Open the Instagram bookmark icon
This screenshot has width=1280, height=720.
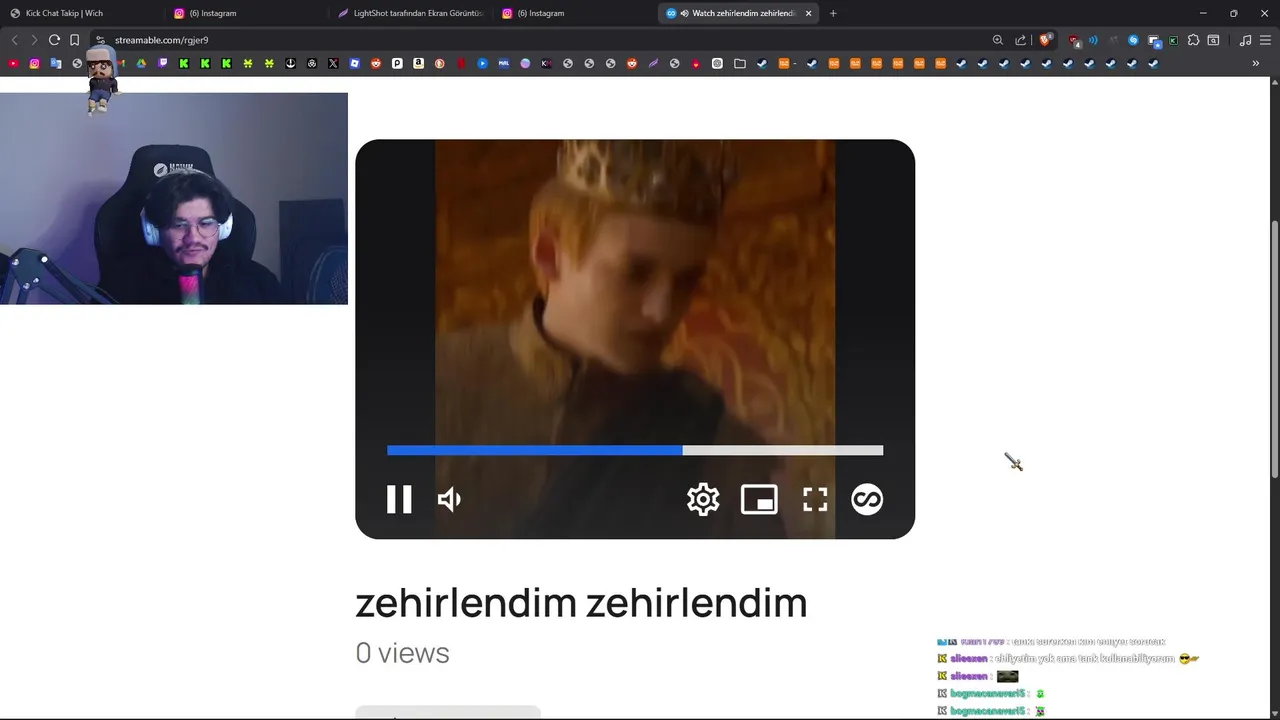click(34, 63)
